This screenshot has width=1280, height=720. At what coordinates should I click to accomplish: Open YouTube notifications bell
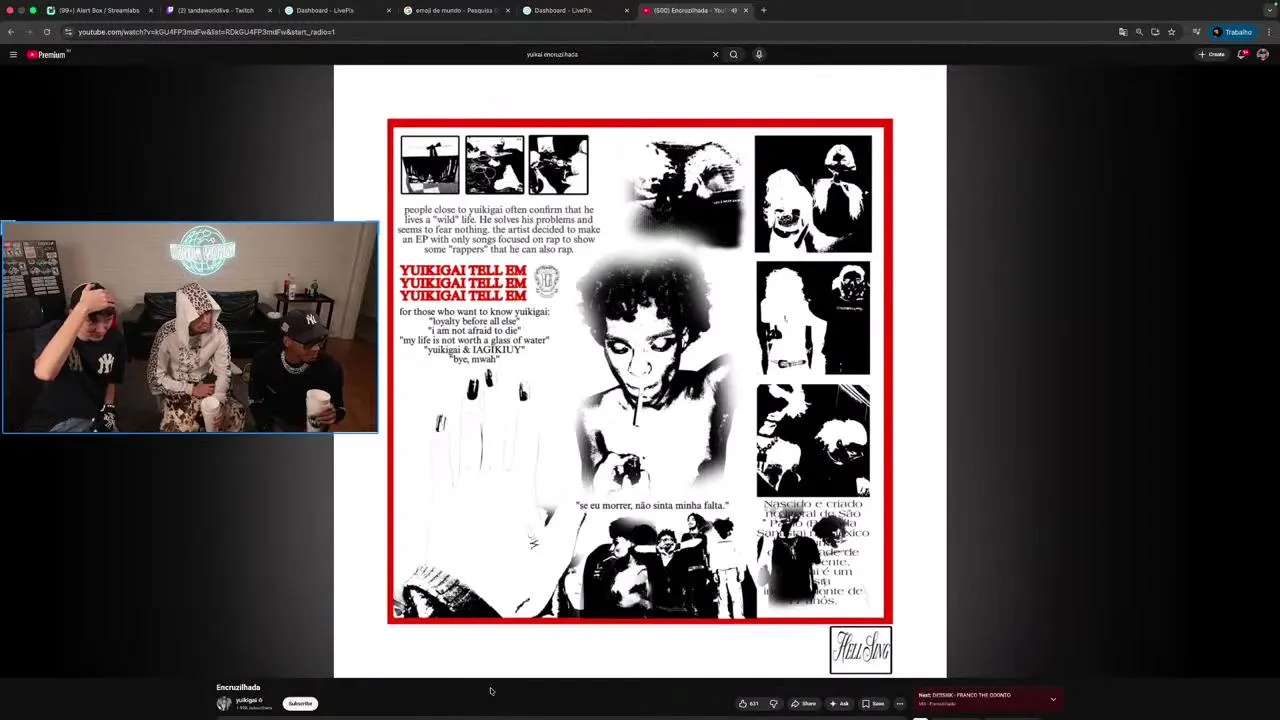tap(1242, 54)
